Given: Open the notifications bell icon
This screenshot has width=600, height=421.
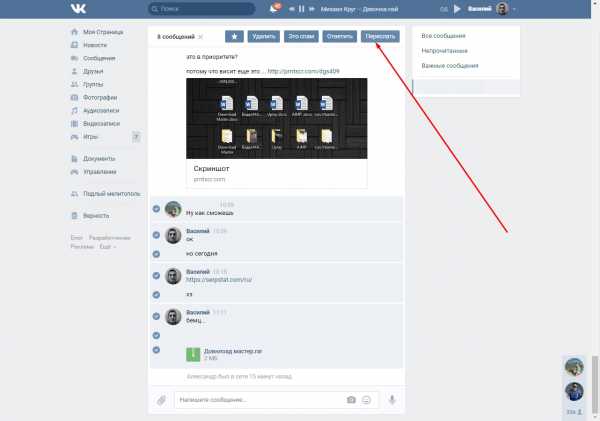Looking at the screenshot, I should (x=274, y=9).
